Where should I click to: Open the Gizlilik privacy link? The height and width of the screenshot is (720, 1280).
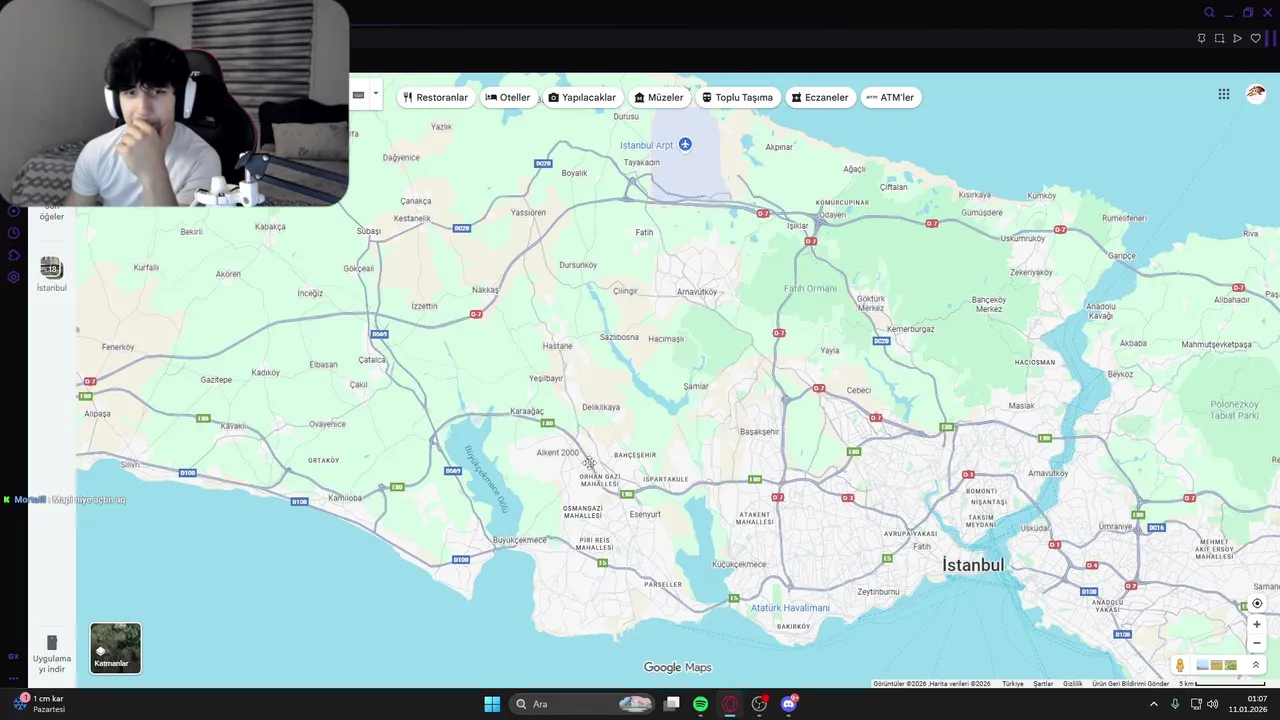pos(1072,684)
